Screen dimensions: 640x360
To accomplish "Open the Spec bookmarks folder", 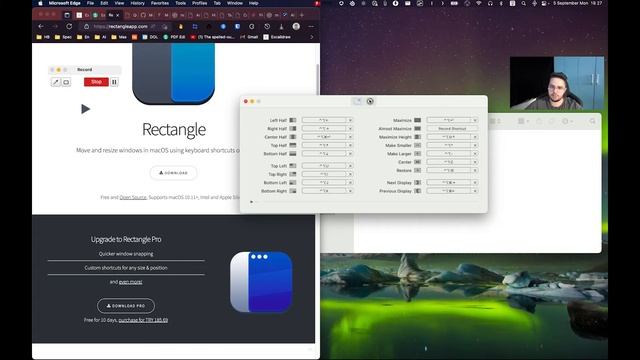I will pyautogui.click(x=63, y=37).
